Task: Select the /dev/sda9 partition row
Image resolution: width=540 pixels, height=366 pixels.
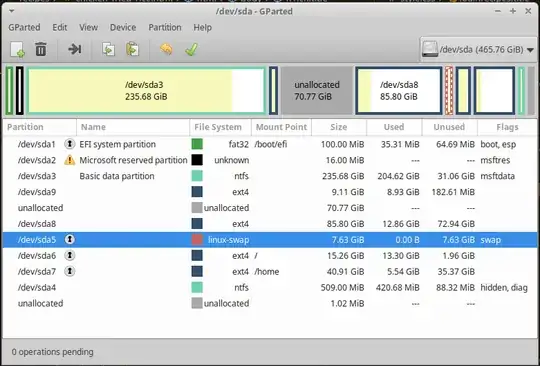Action: [270, 192]
